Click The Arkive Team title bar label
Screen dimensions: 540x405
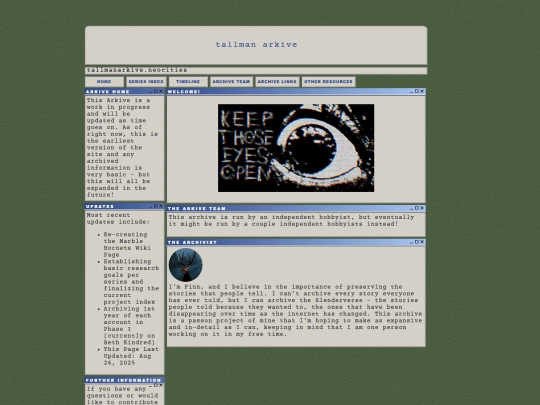pyautogui.click(x=196, y=208)
